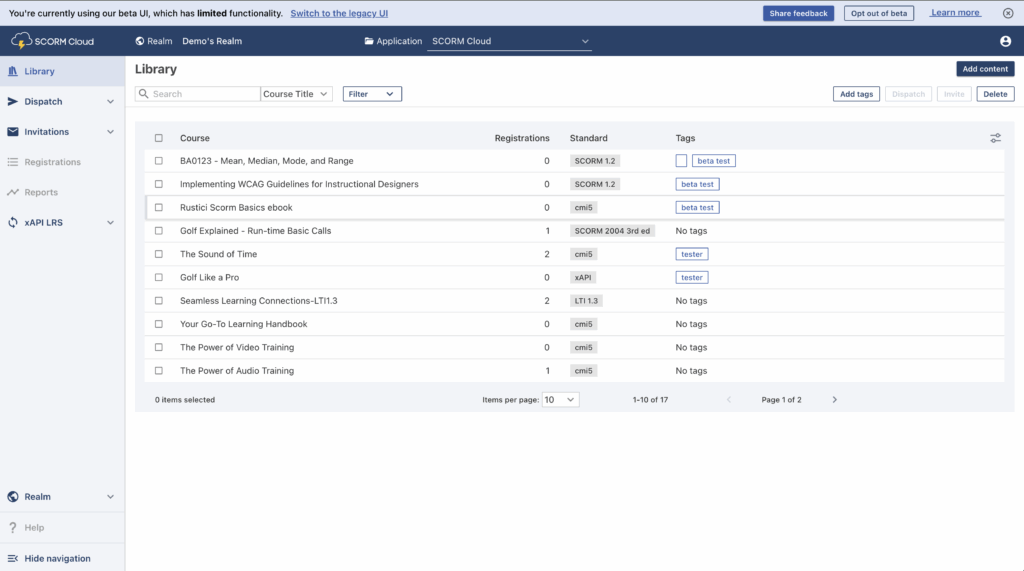1024x571 pixels.
Task: Click the Opt out of beta button
Action: tap(878, 13)
